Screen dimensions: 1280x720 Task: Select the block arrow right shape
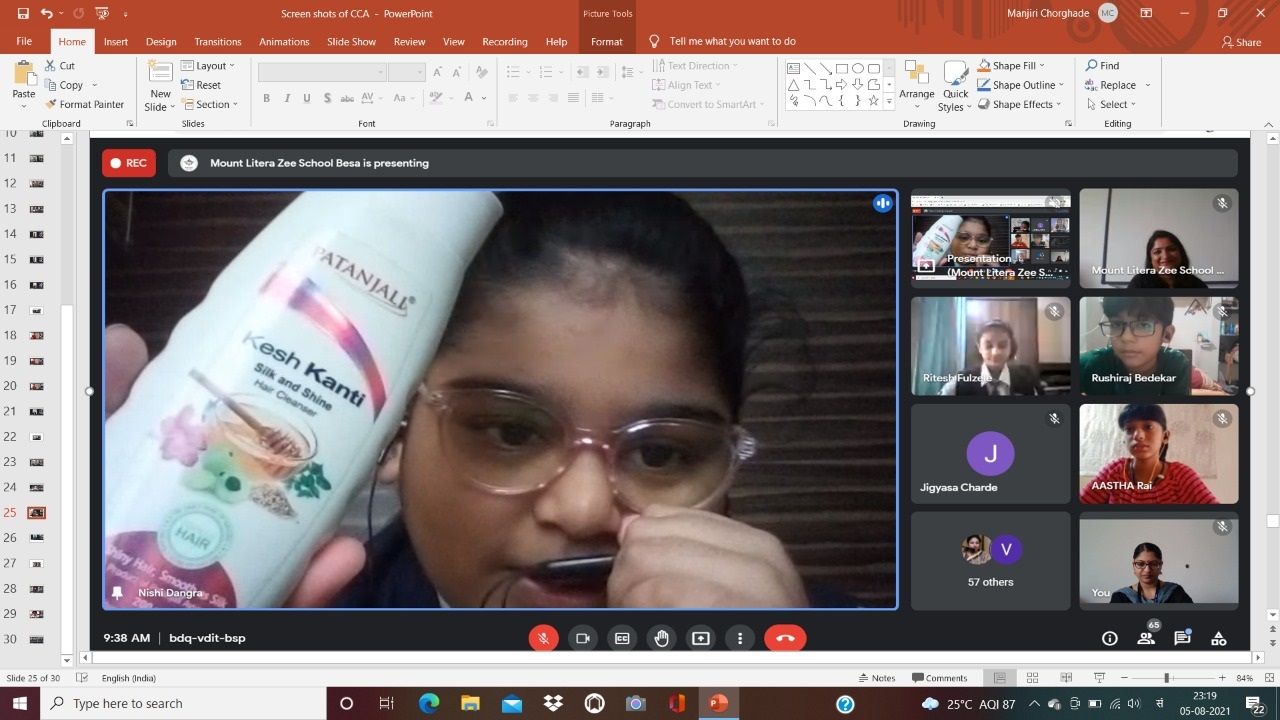pos(841,84)
